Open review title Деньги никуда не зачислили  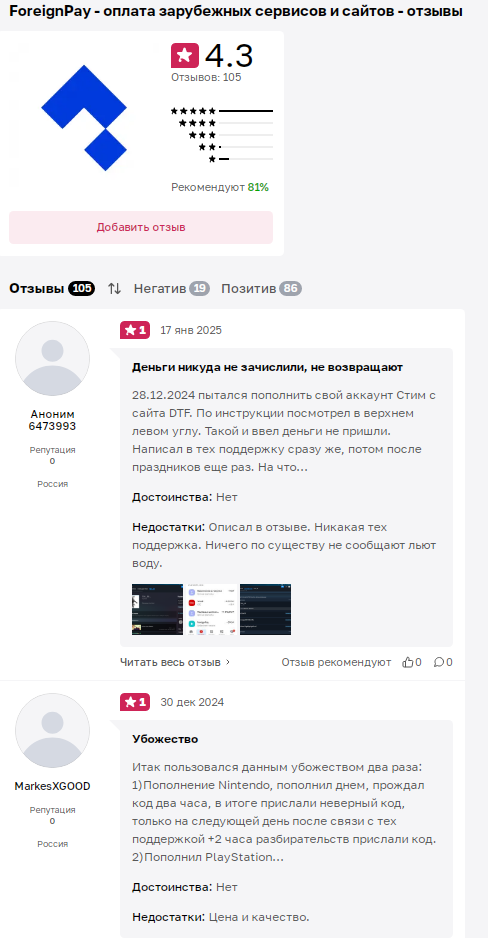click(x=267, y=367)
